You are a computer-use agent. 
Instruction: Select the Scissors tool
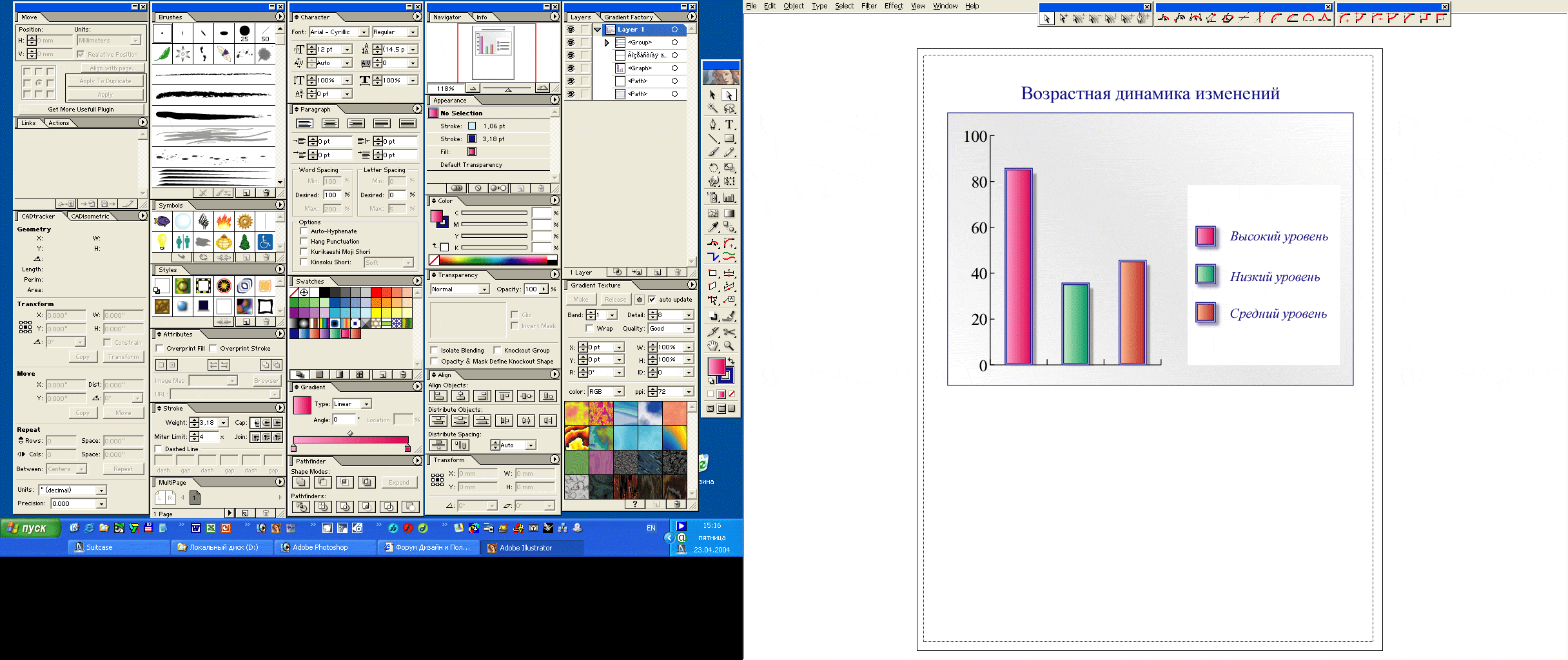[729, 332]
